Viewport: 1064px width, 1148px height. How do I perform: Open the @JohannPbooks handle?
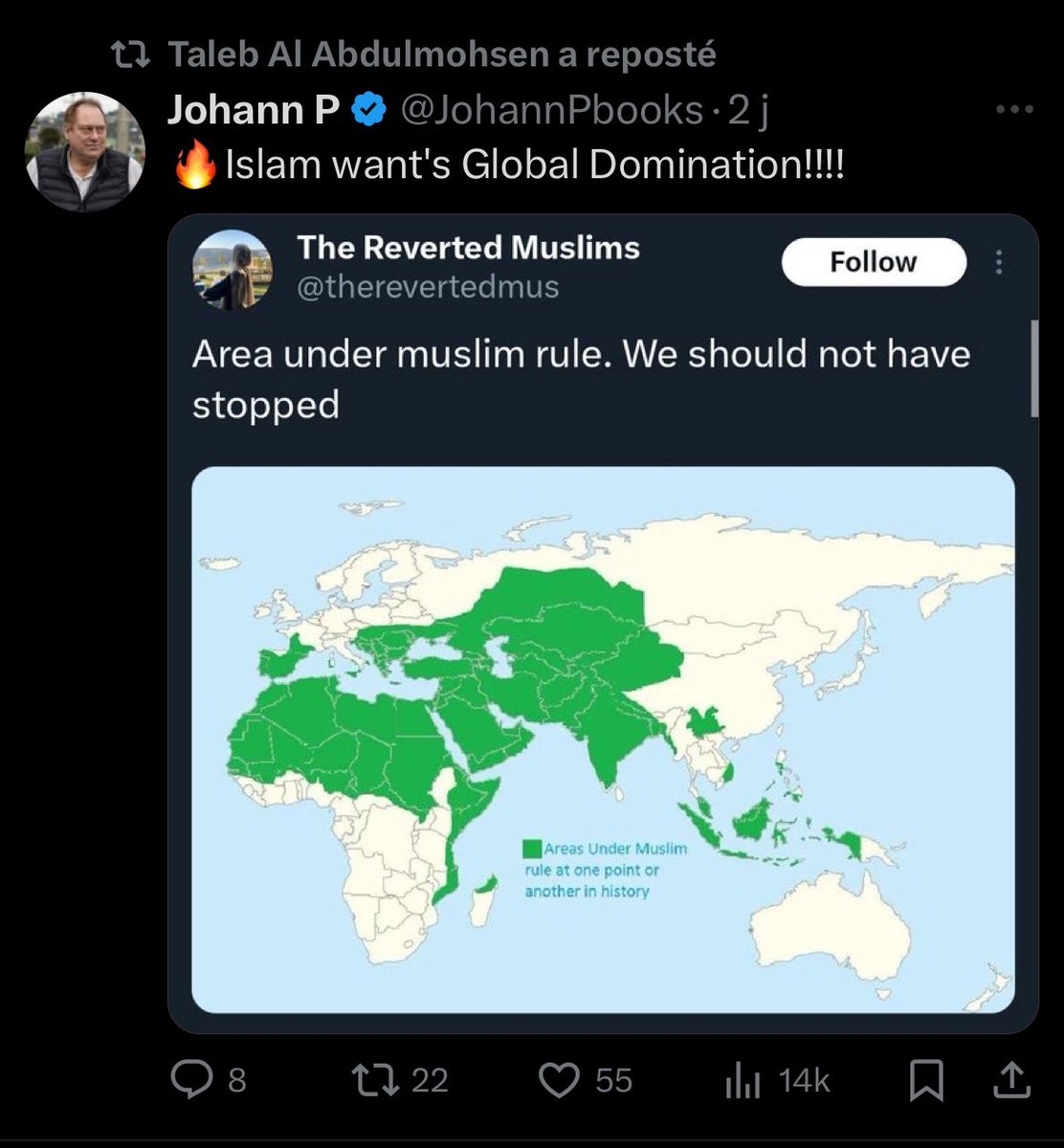550,112
